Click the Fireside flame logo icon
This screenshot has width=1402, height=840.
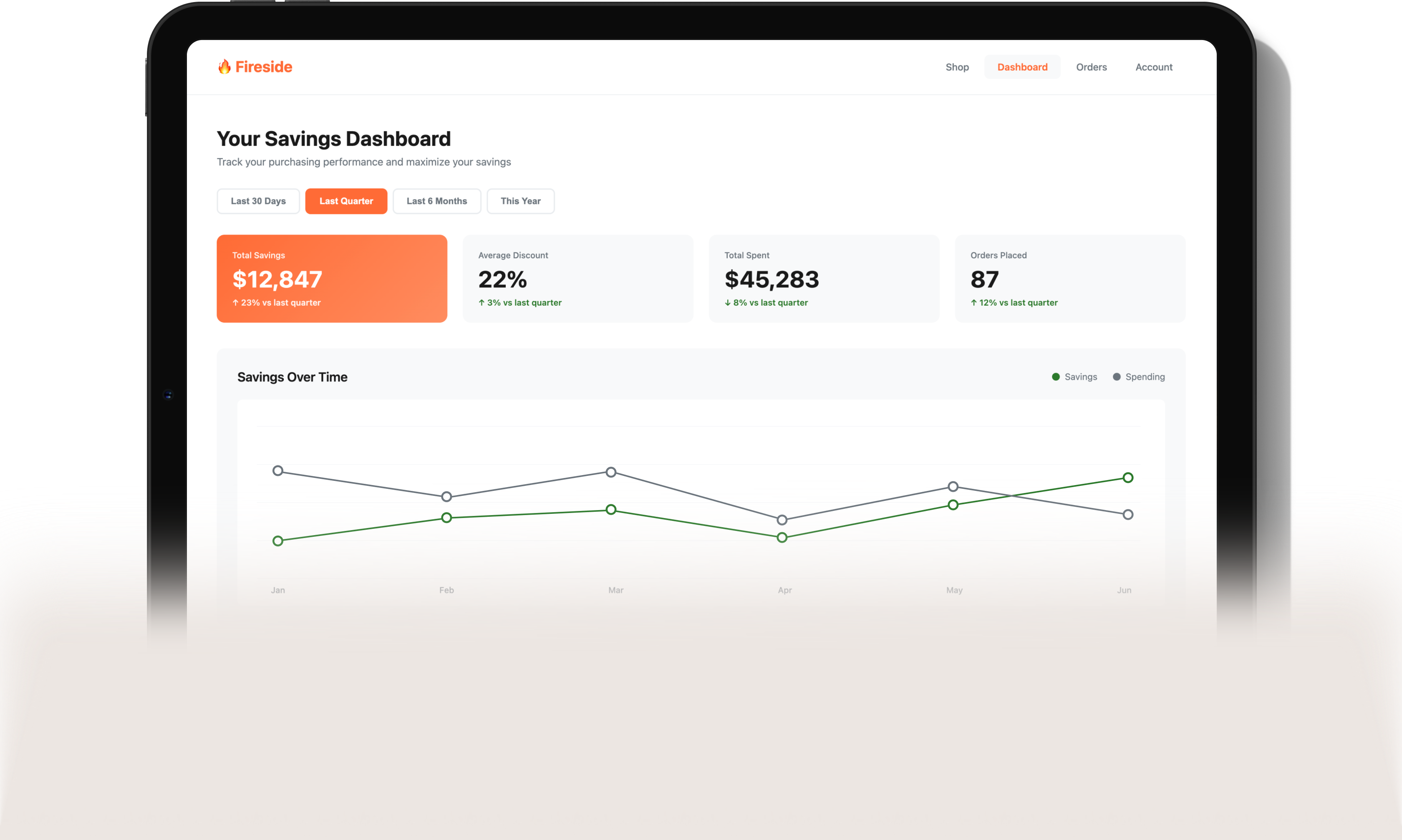(224, 67)
